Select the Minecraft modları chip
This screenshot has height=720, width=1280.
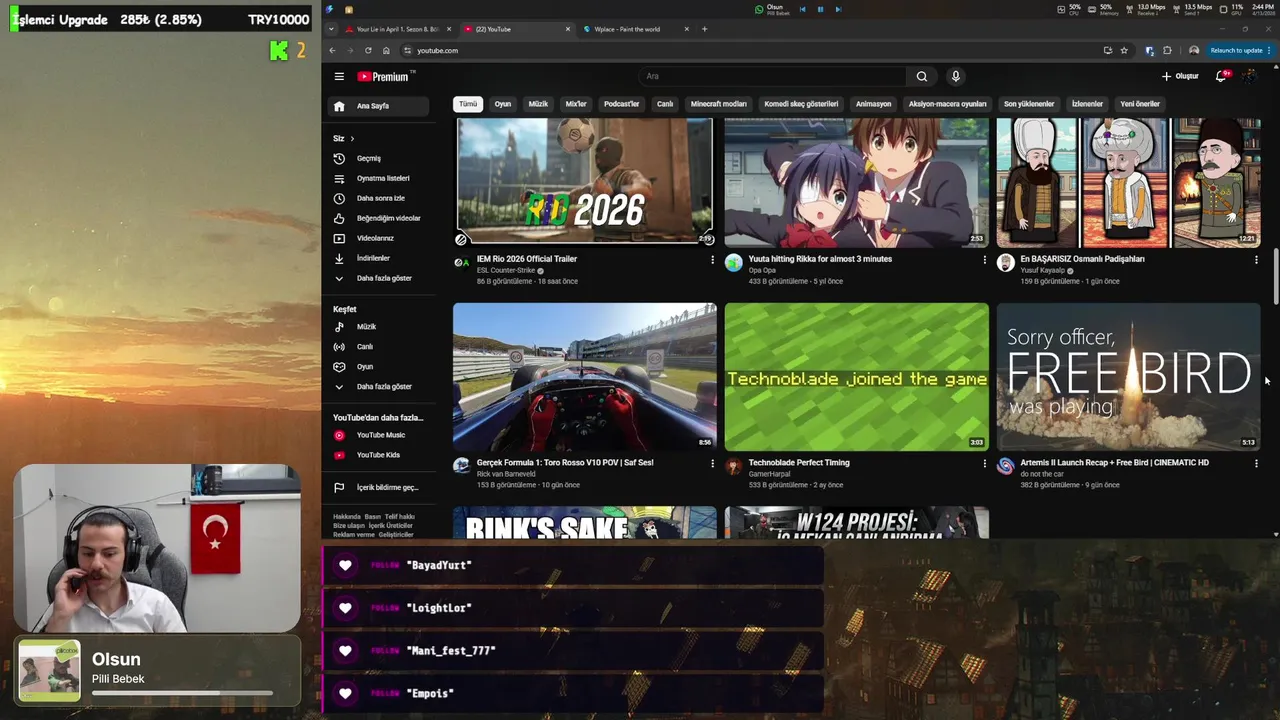[x=719, y=104]
